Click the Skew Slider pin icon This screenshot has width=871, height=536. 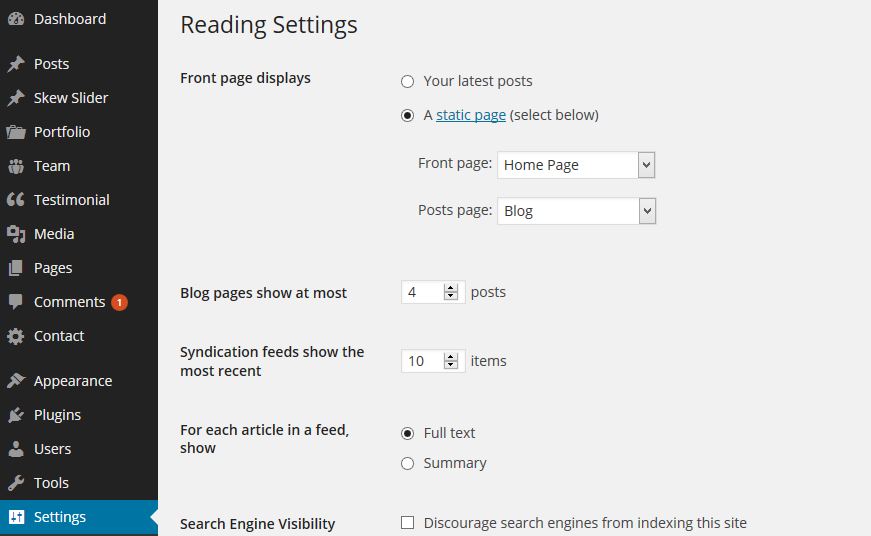pos(16,98)
